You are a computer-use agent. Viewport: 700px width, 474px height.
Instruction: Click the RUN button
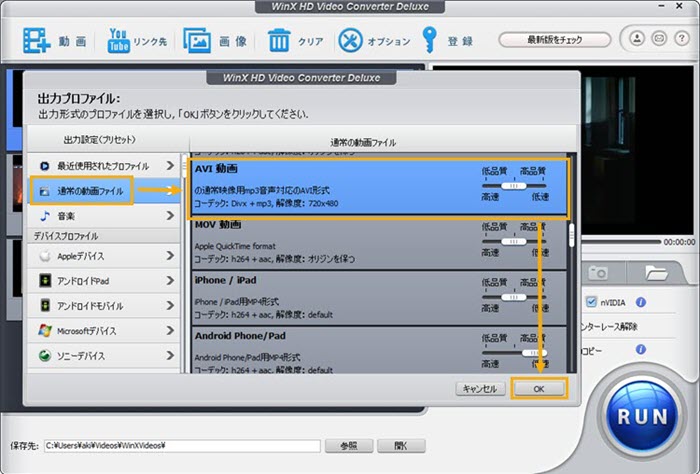point(642,416)
